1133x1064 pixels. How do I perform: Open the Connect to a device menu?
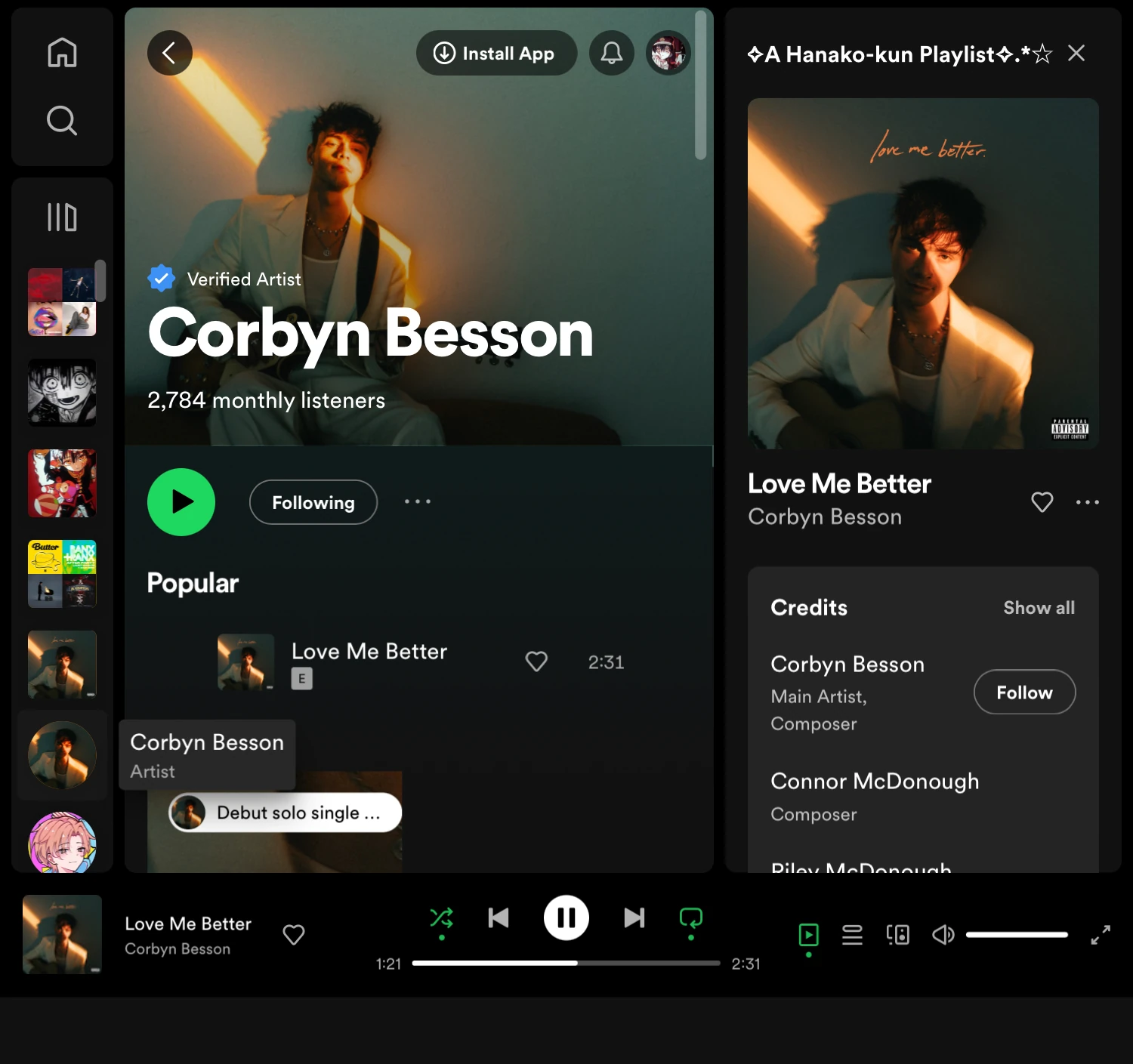[897, 934]
